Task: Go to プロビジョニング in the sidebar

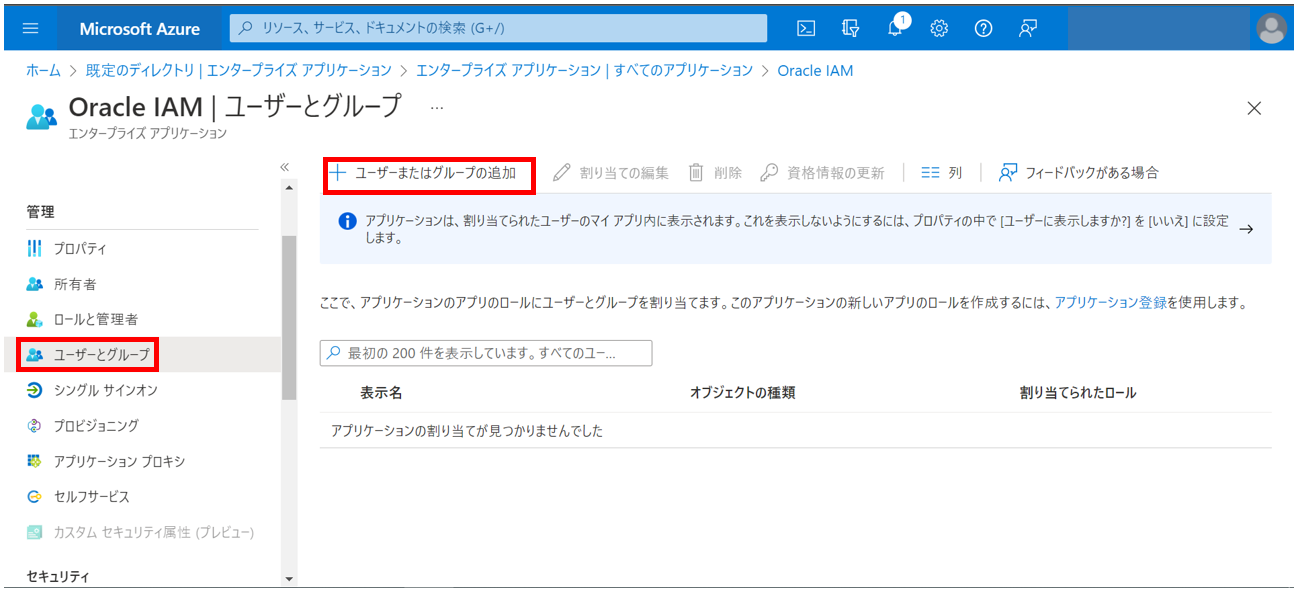Action: (x=96, y=425)
